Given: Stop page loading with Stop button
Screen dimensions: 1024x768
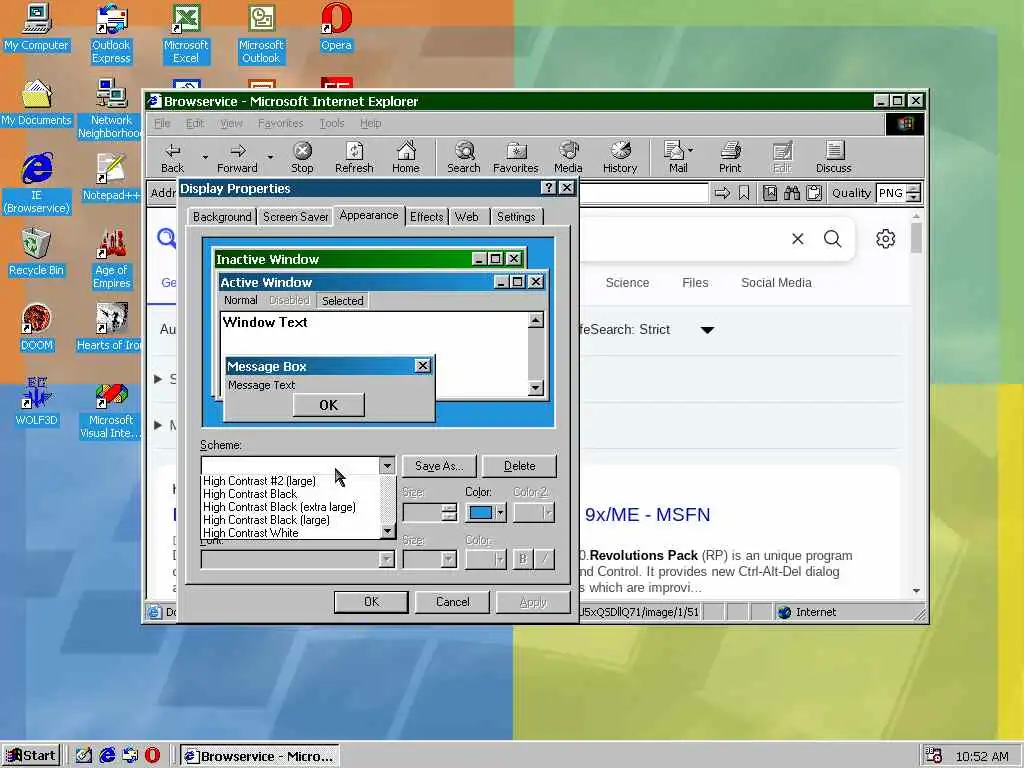Looking at the screenshot, I should click(302, 157).
